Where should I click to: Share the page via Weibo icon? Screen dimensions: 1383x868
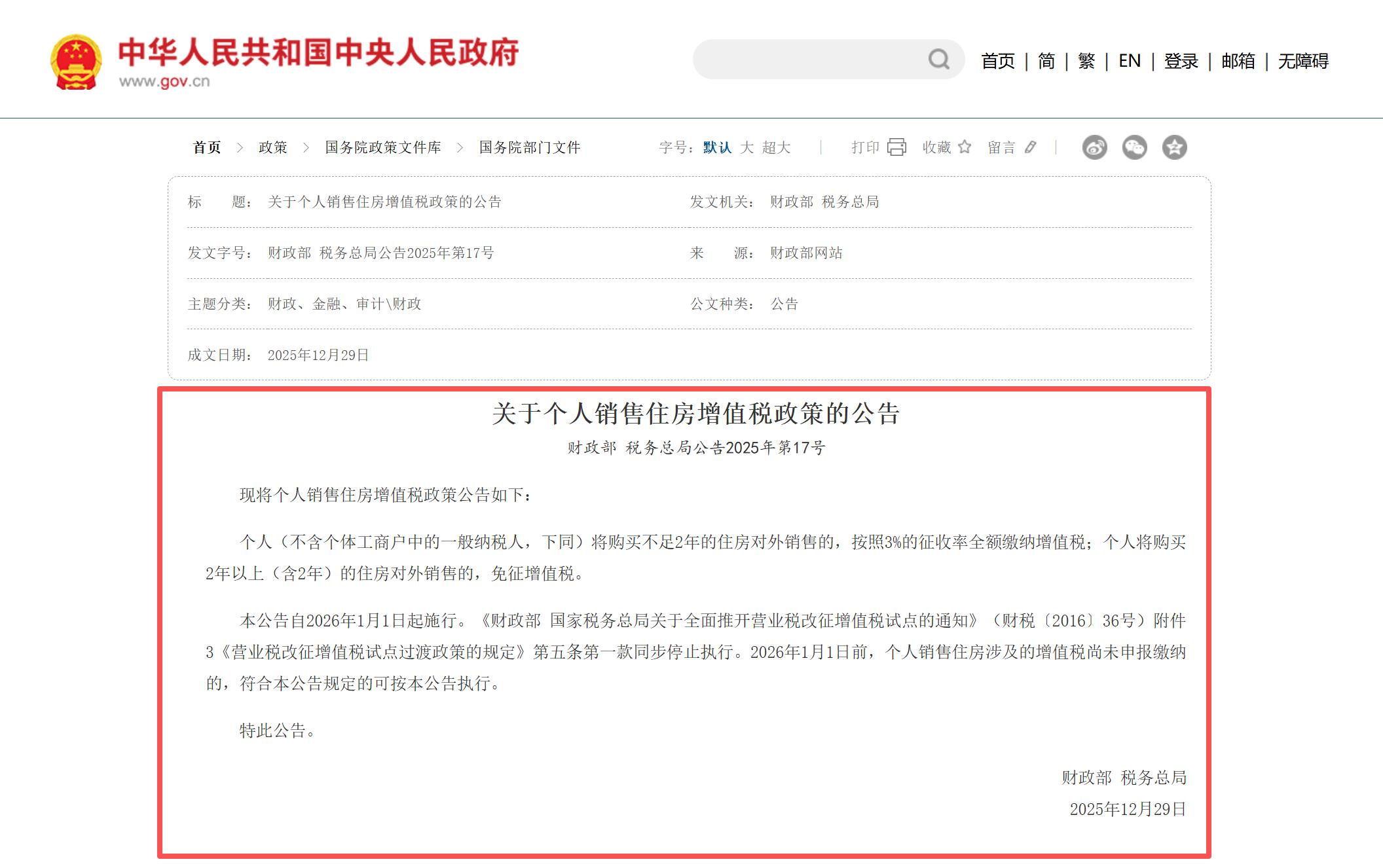(1094, 147)
